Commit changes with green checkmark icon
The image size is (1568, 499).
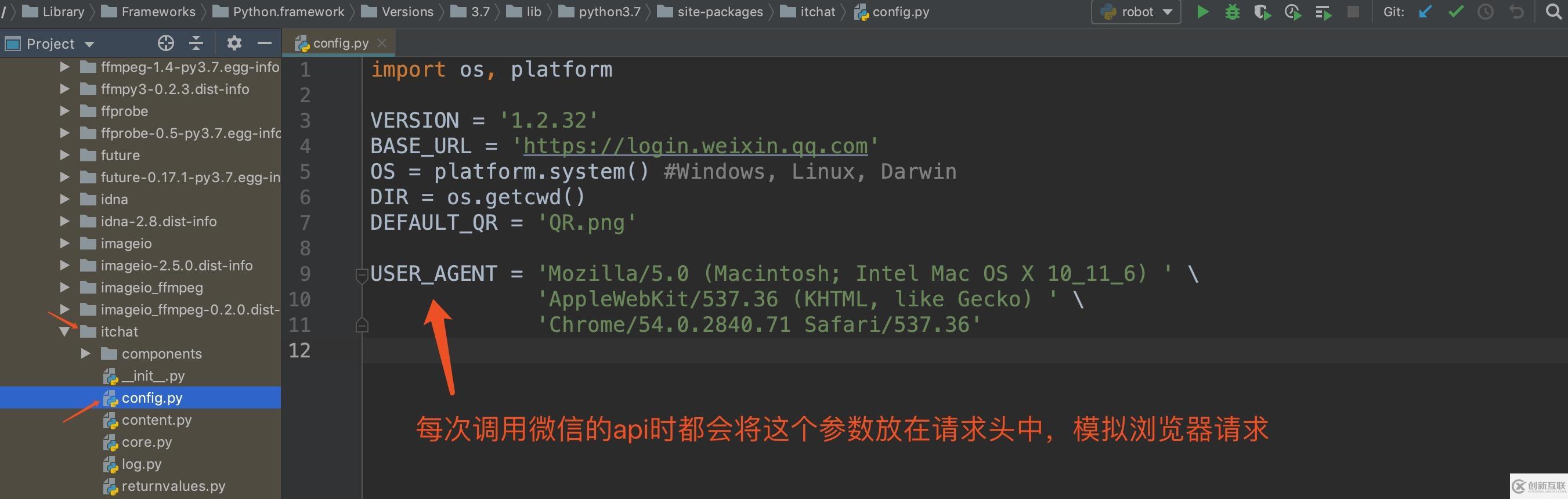click(x=1455, y=12)
